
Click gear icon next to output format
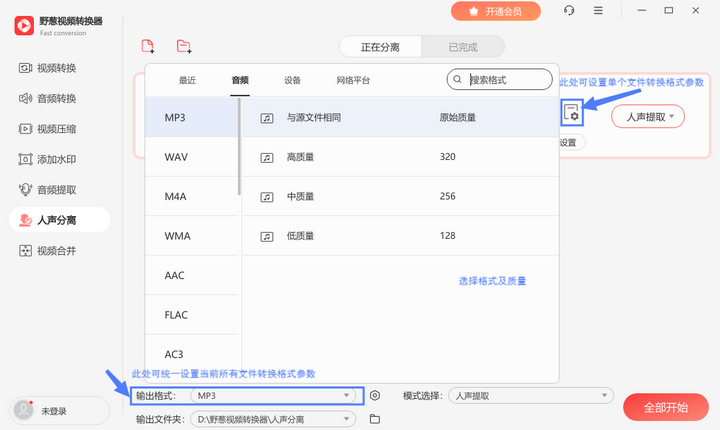pos(375,396)
